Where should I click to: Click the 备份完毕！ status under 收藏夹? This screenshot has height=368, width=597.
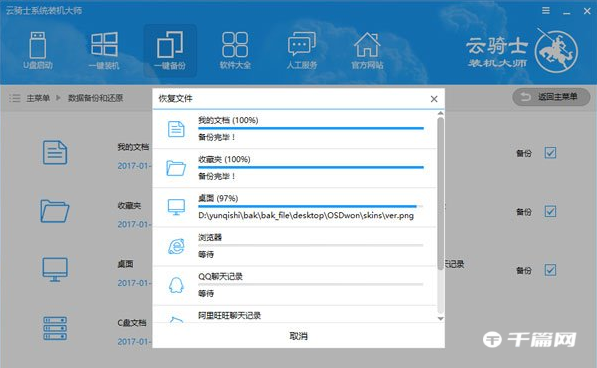click(217, 176)
